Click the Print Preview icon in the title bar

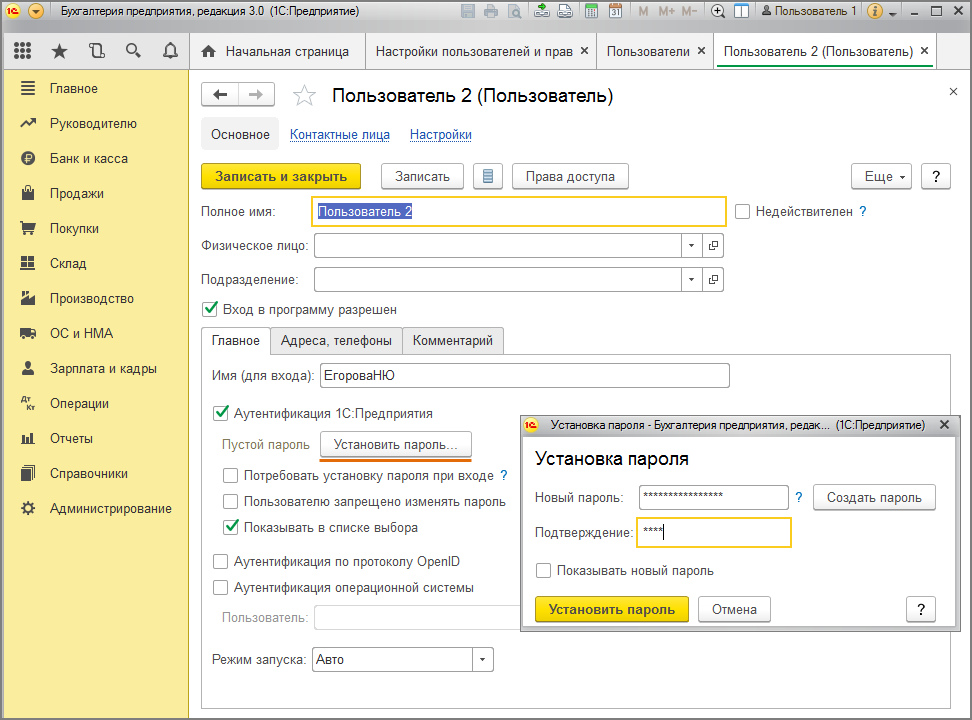point(515,11)
